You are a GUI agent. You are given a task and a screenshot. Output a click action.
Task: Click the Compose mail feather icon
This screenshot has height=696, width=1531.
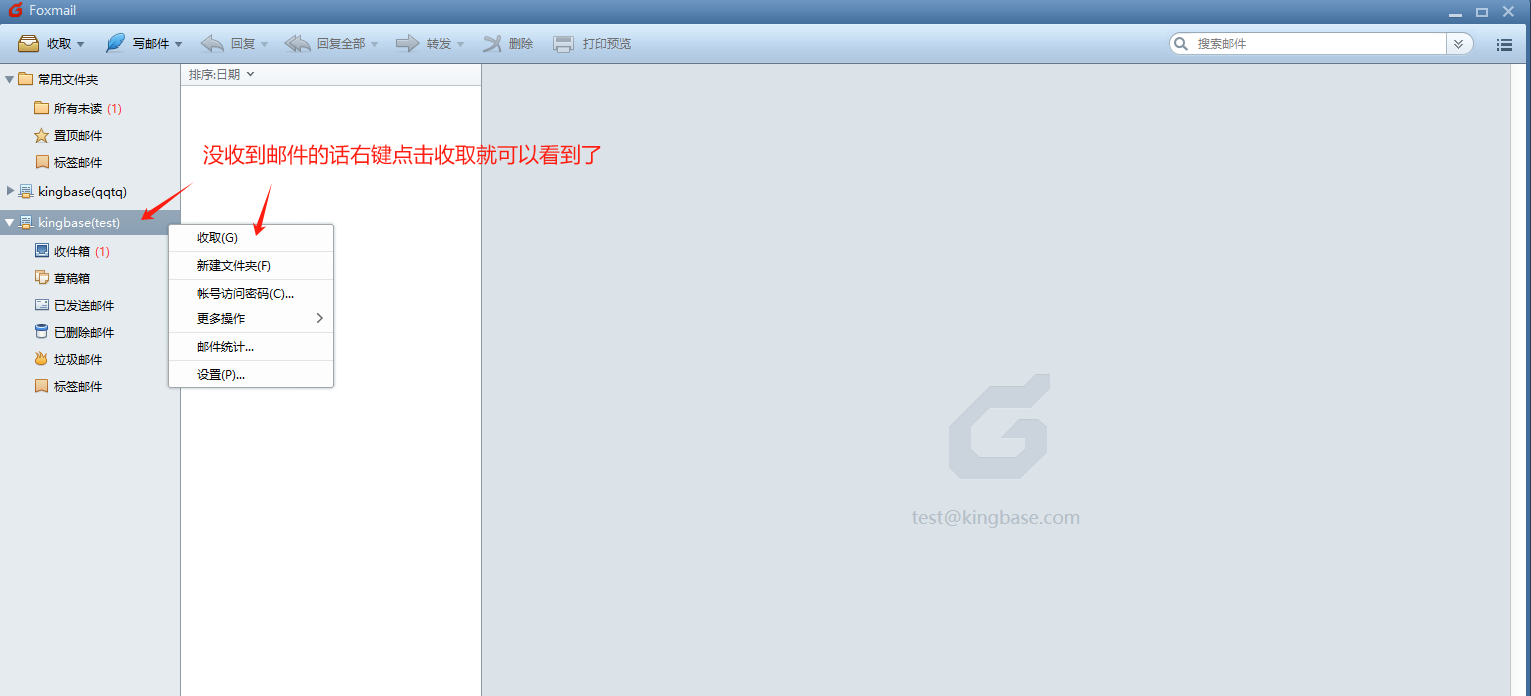116,44
